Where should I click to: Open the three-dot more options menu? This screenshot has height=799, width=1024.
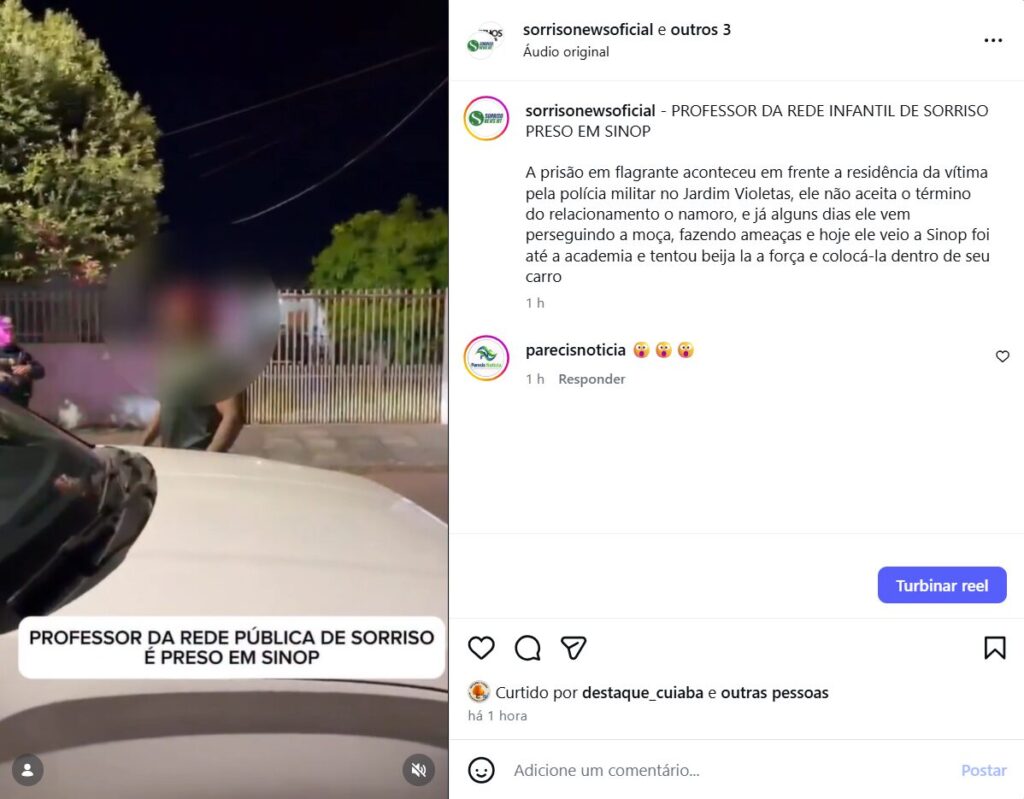pos(993,41)
